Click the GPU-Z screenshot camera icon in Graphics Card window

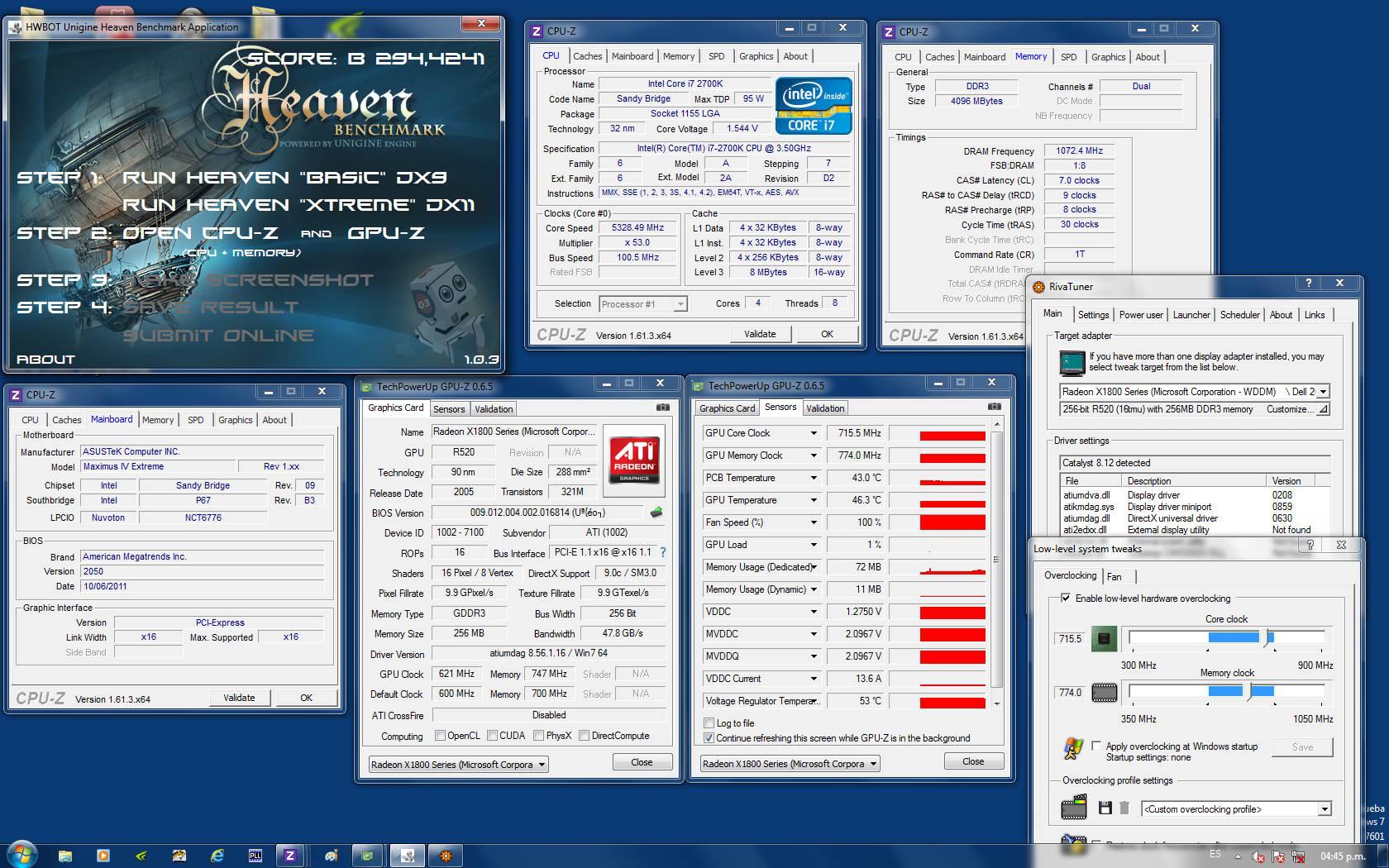click(663, 408)
